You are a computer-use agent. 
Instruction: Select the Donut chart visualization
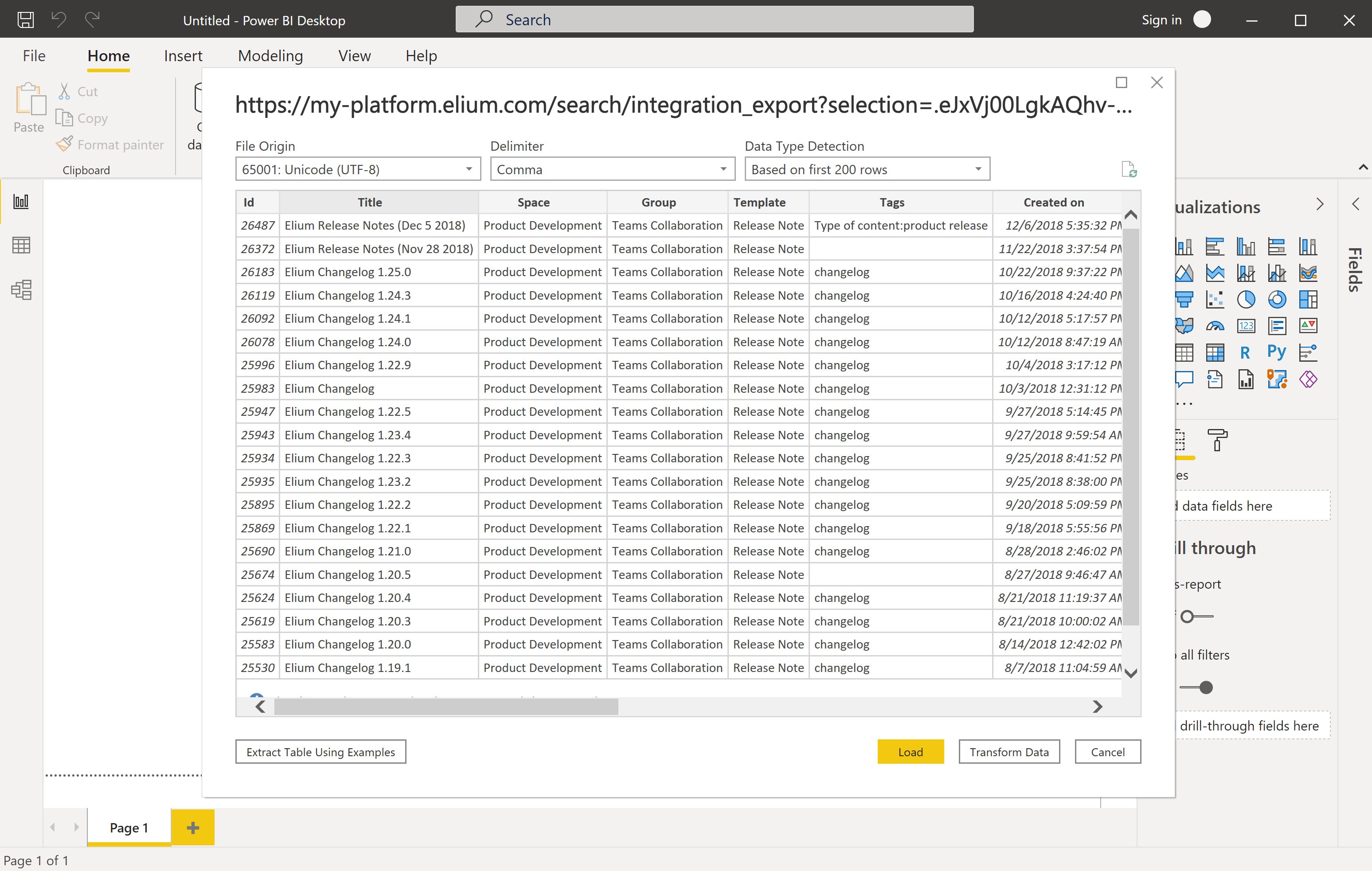tap(1277, 299)
